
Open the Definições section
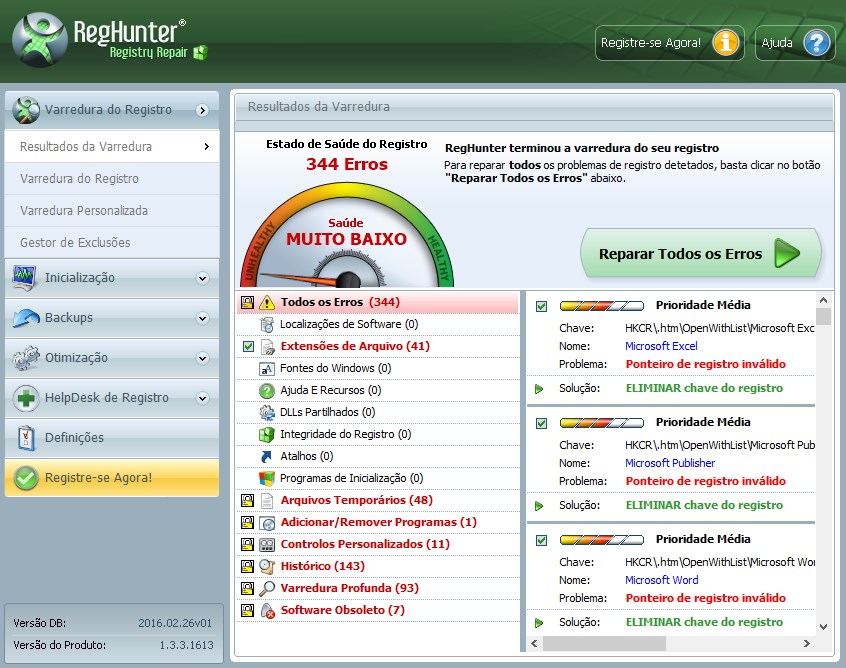click(112, 438)
